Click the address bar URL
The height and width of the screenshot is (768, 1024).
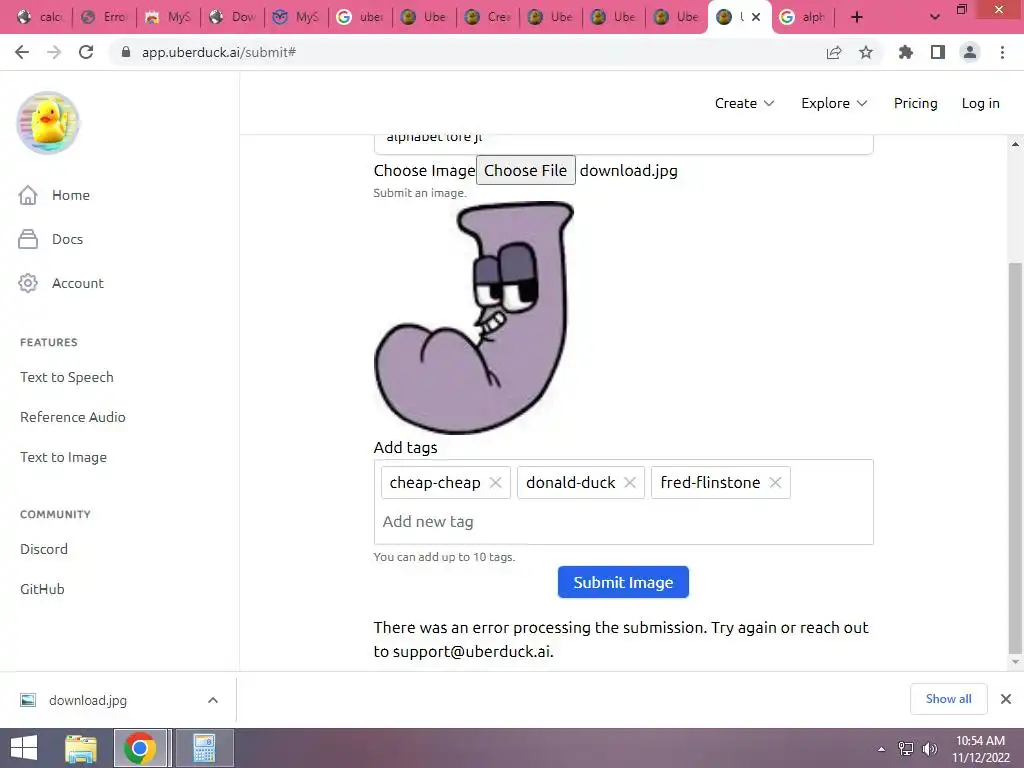[x=219, y=52]
